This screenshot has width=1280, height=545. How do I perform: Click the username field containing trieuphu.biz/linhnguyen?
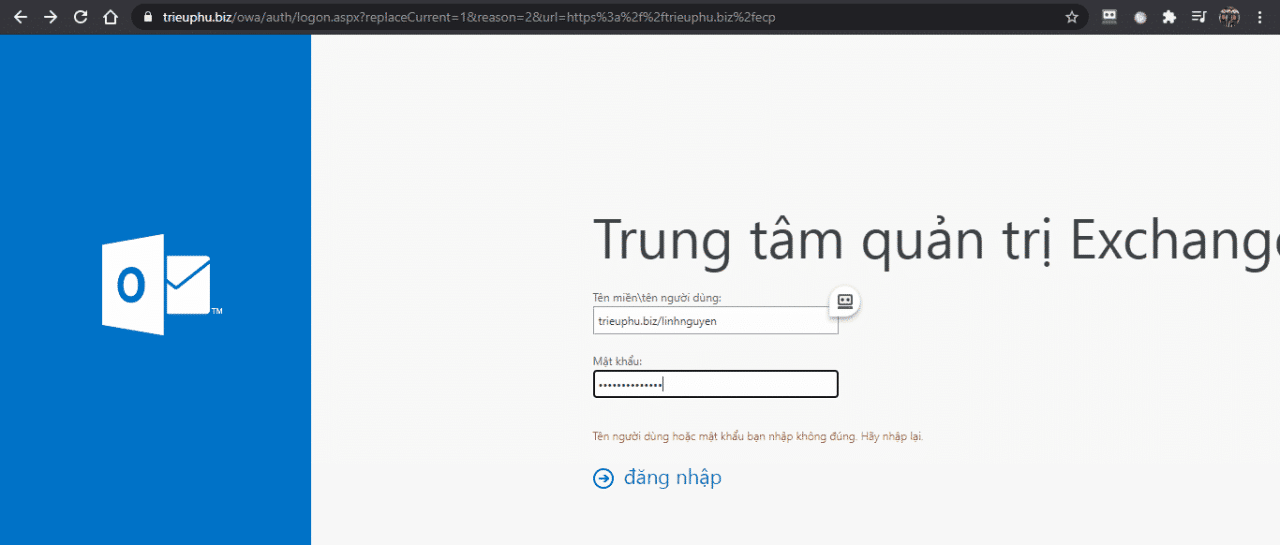pos(714,320)
